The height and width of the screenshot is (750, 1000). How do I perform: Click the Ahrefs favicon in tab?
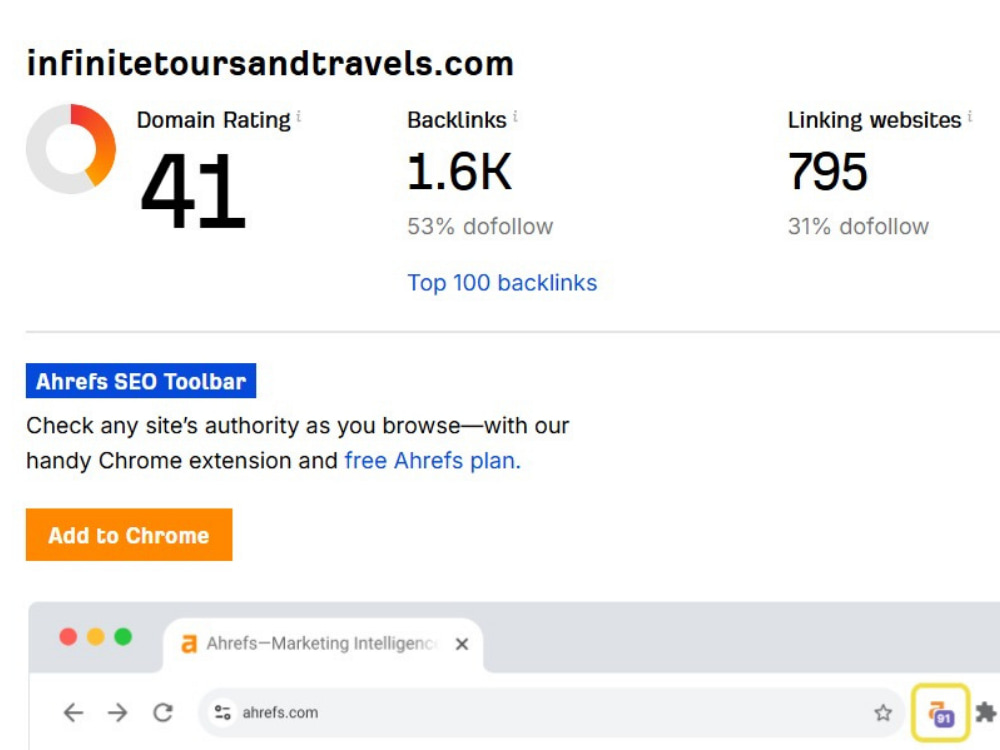click(x=189, y=644)
